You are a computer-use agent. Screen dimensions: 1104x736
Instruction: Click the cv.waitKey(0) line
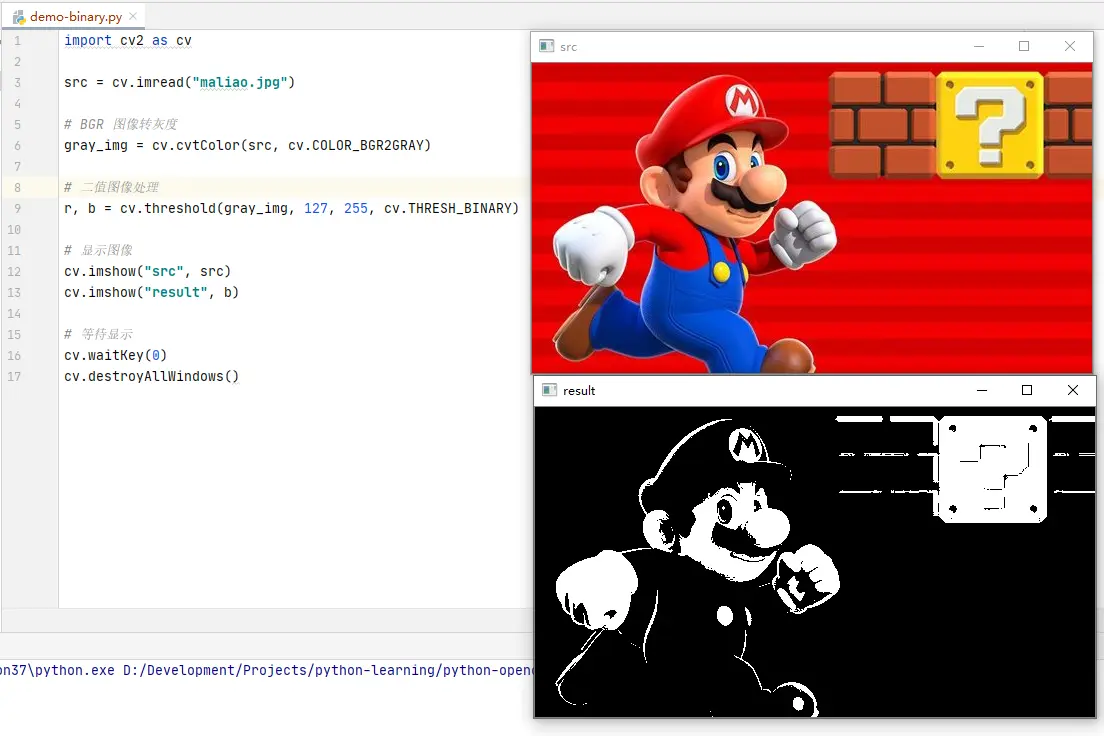tap(115, 355)
